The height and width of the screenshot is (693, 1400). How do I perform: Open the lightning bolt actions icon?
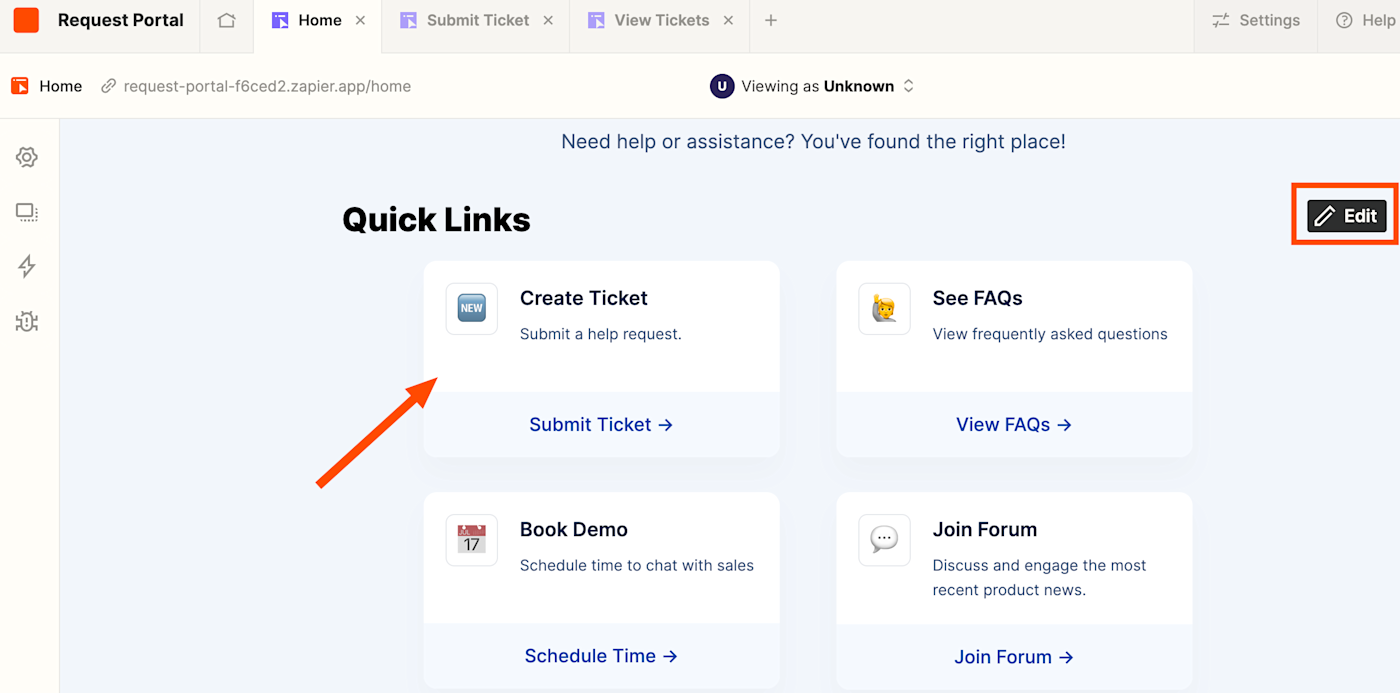click(27, 266)
